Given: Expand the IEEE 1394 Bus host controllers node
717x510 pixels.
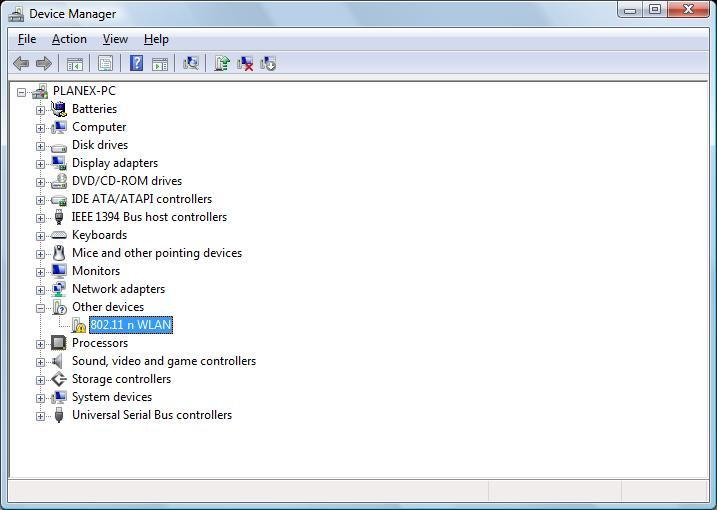Looking at the screenshot, I should pos(40,218).
